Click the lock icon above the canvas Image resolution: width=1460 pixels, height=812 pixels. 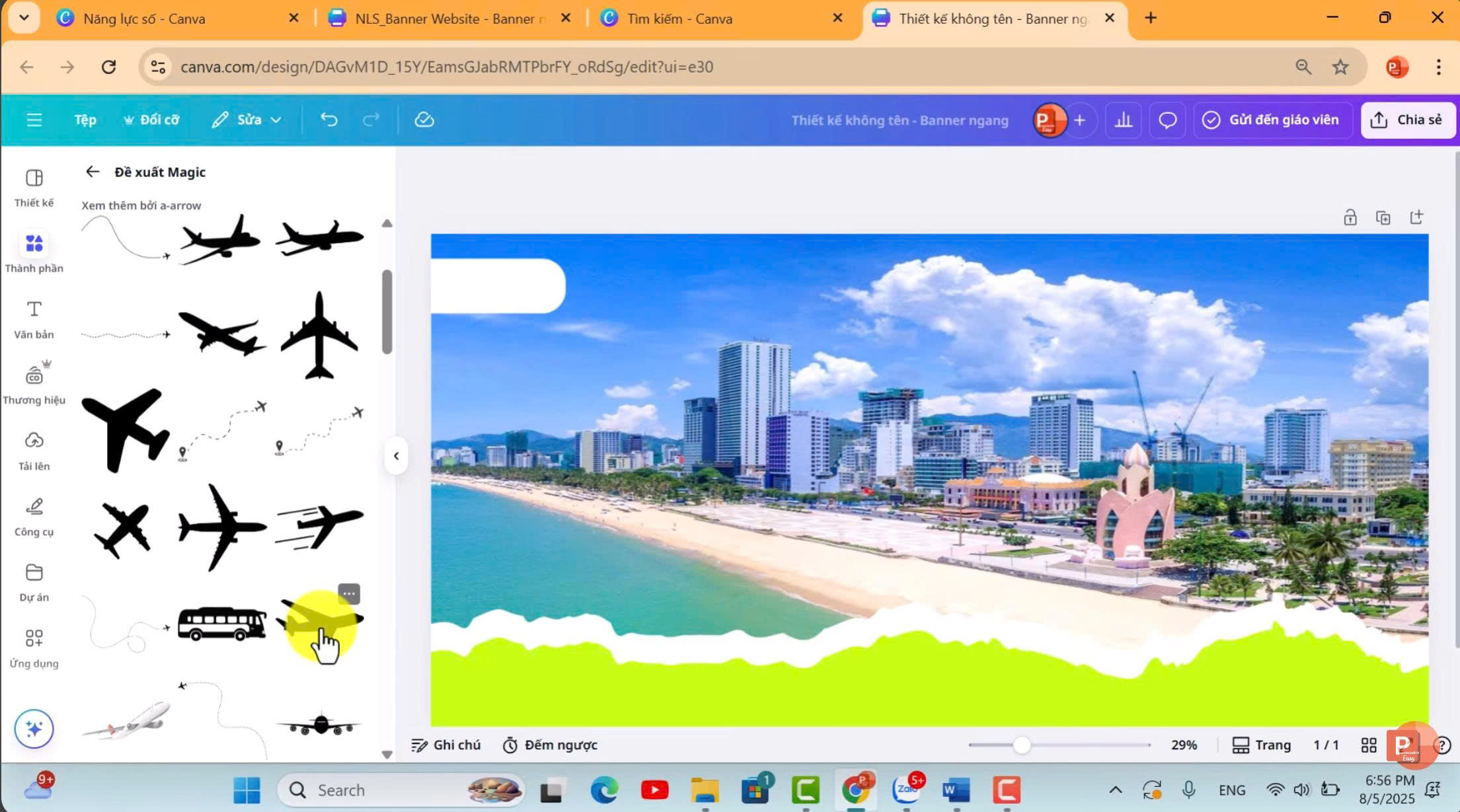click(x=1350, y=217)
